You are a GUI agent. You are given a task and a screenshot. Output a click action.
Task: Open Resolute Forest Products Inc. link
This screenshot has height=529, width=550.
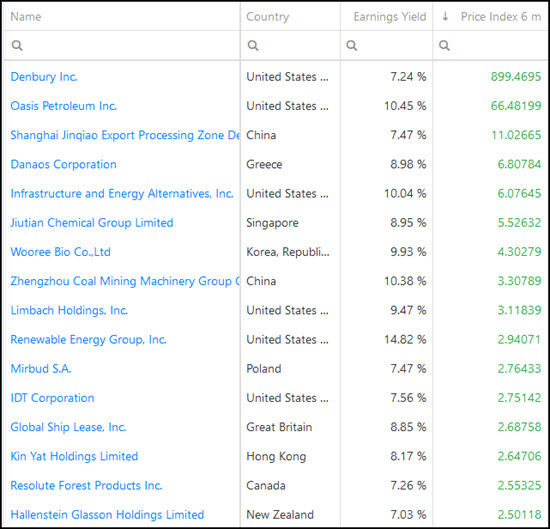pos(86,486)
